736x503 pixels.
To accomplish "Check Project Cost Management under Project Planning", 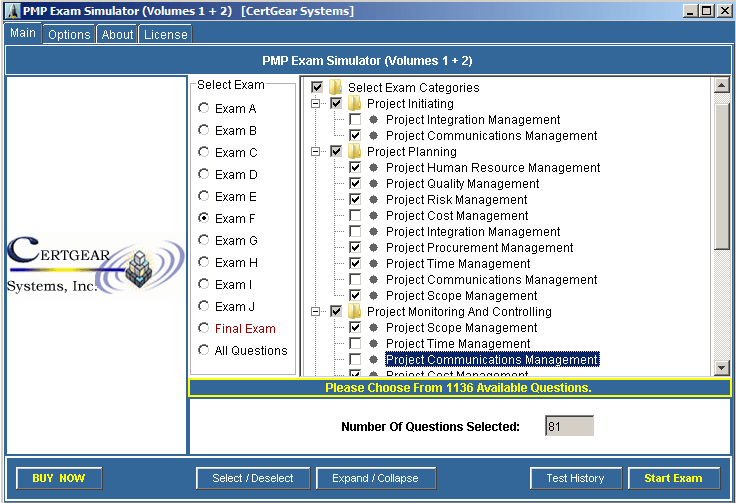I will point(355,215).
